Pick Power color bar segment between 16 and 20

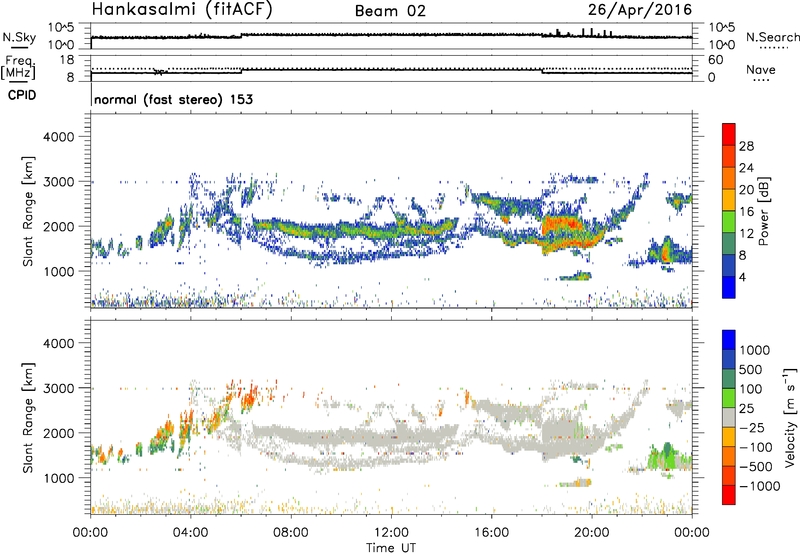point(729,200)
